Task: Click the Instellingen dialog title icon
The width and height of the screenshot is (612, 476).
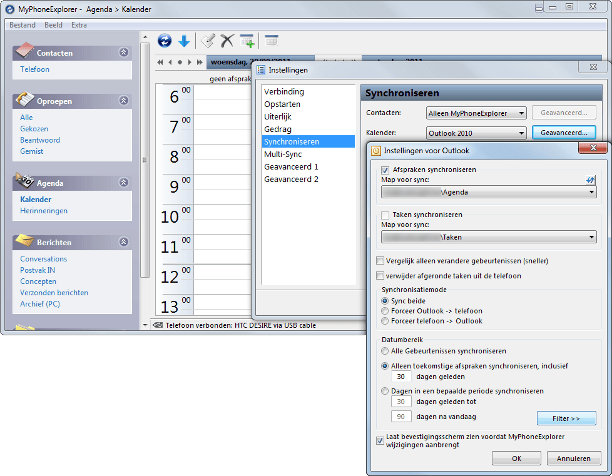Action: click(261, 70)
